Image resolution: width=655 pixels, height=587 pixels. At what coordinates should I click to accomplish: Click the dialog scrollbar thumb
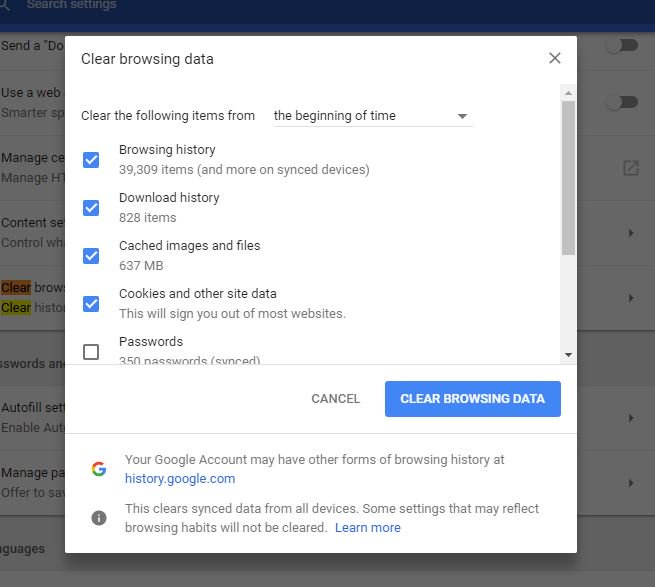(x=568, y=178)
